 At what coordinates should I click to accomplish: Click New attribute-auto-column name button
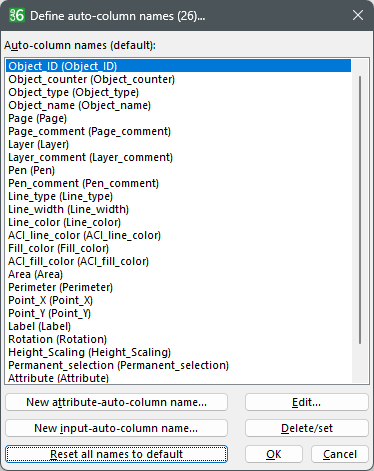(x=116, y=402)
